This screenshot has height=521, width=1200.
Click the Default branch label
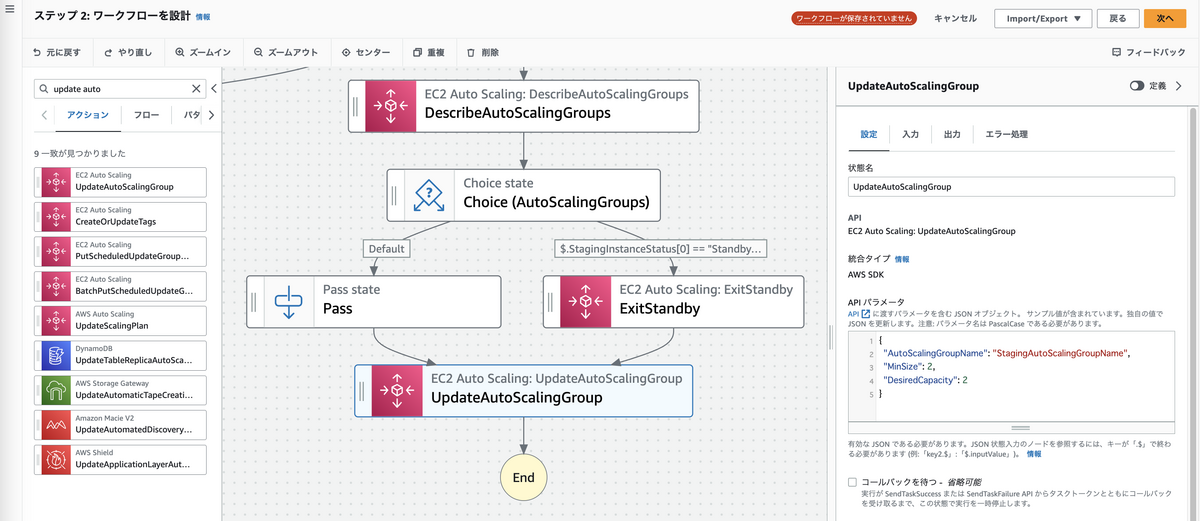[x=387, y=249]
